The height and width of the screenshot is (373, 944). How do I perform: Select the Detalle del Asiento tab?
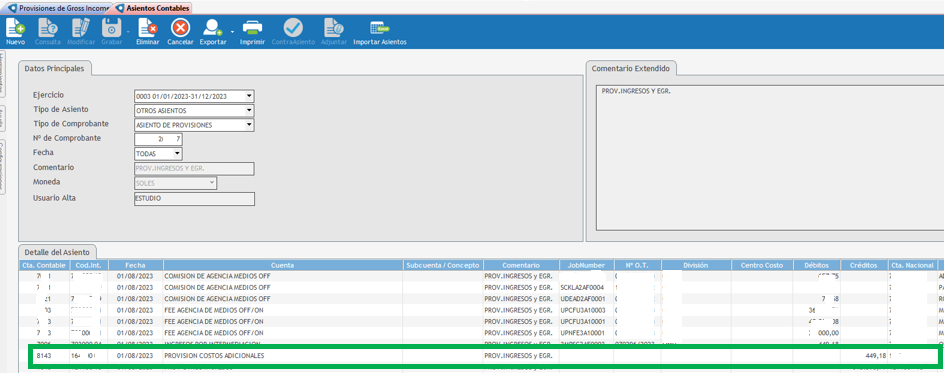(x=58, y=251)
